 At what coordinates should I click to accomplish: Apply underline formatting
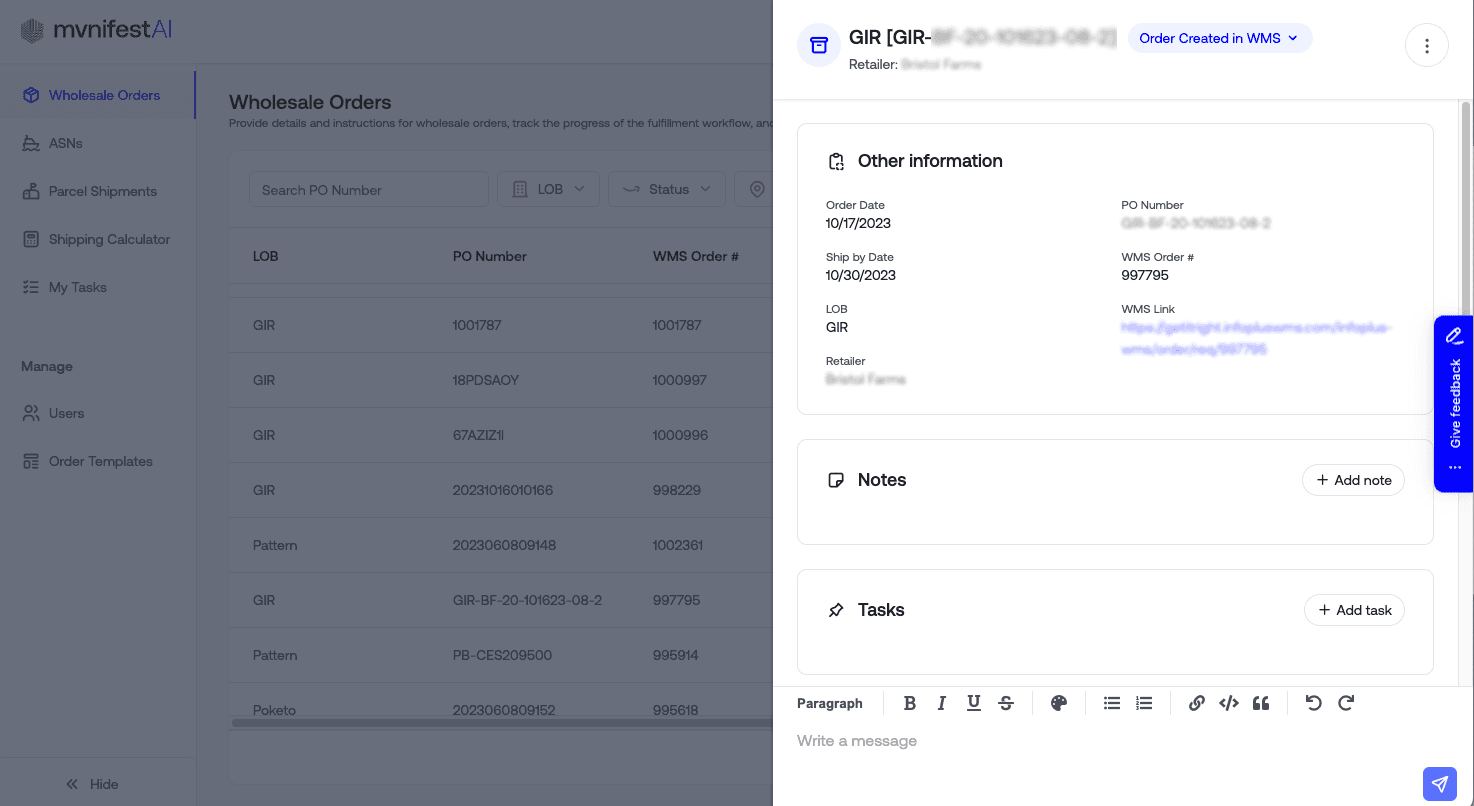(973, 703)
